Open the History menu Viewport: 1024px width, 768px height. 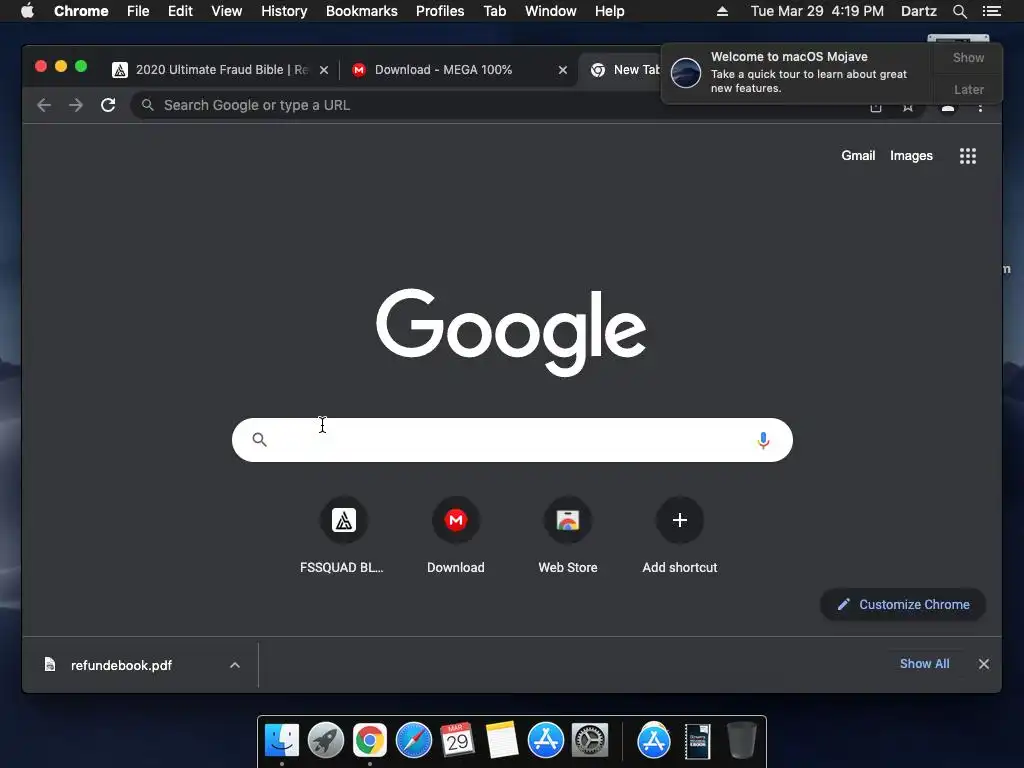284,11
